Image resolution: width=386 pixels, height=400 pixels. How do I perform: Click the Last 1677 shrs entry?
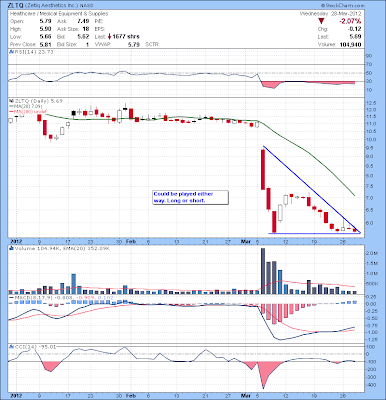click(x=117, y=37)
